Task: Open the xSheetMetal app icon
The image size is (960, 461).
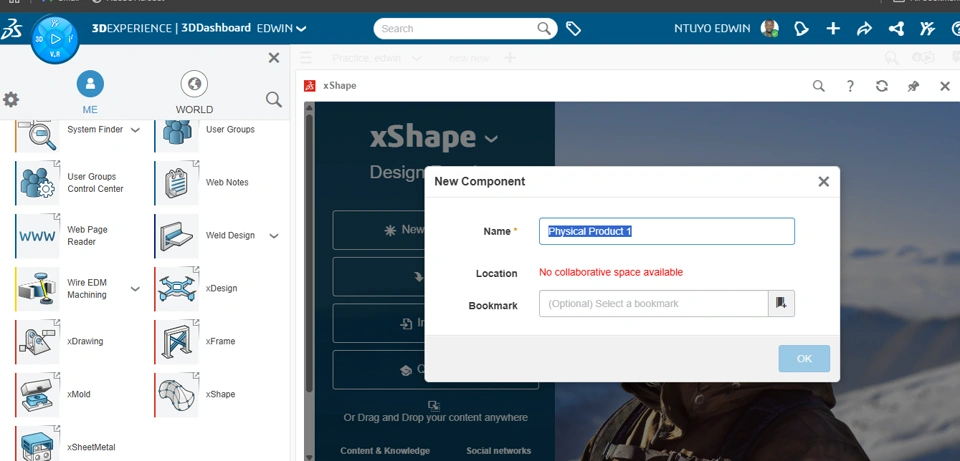Action: [x=37, y=443]
